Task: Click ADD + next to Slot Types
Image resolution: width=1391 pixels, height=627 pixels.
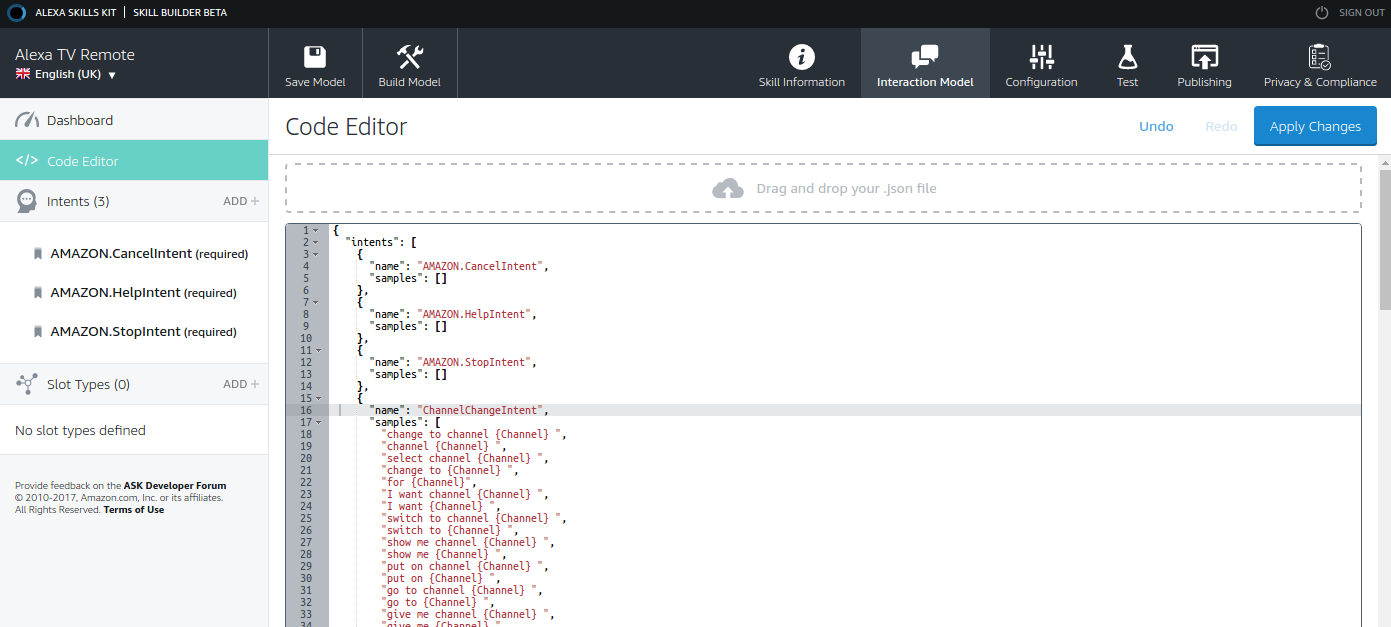Action: pyautogui.click(x=241, y=384)
